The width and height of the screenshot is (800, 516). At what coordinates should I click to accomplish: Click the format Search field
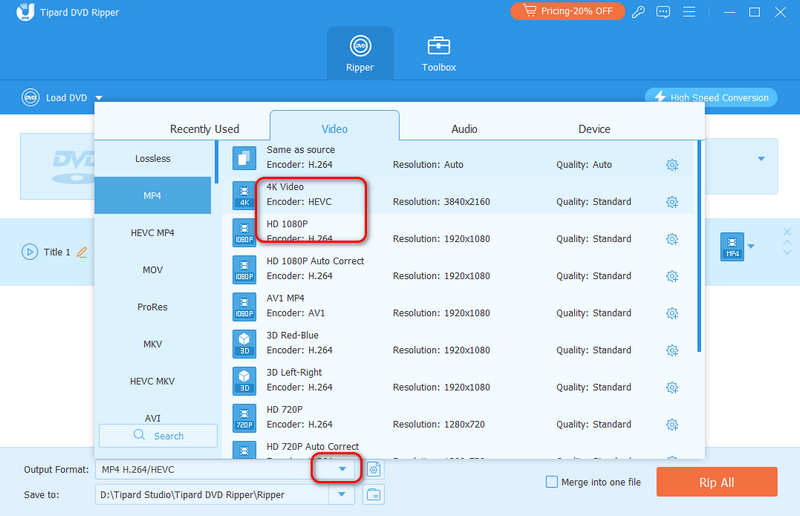click(x=158, y=436)
